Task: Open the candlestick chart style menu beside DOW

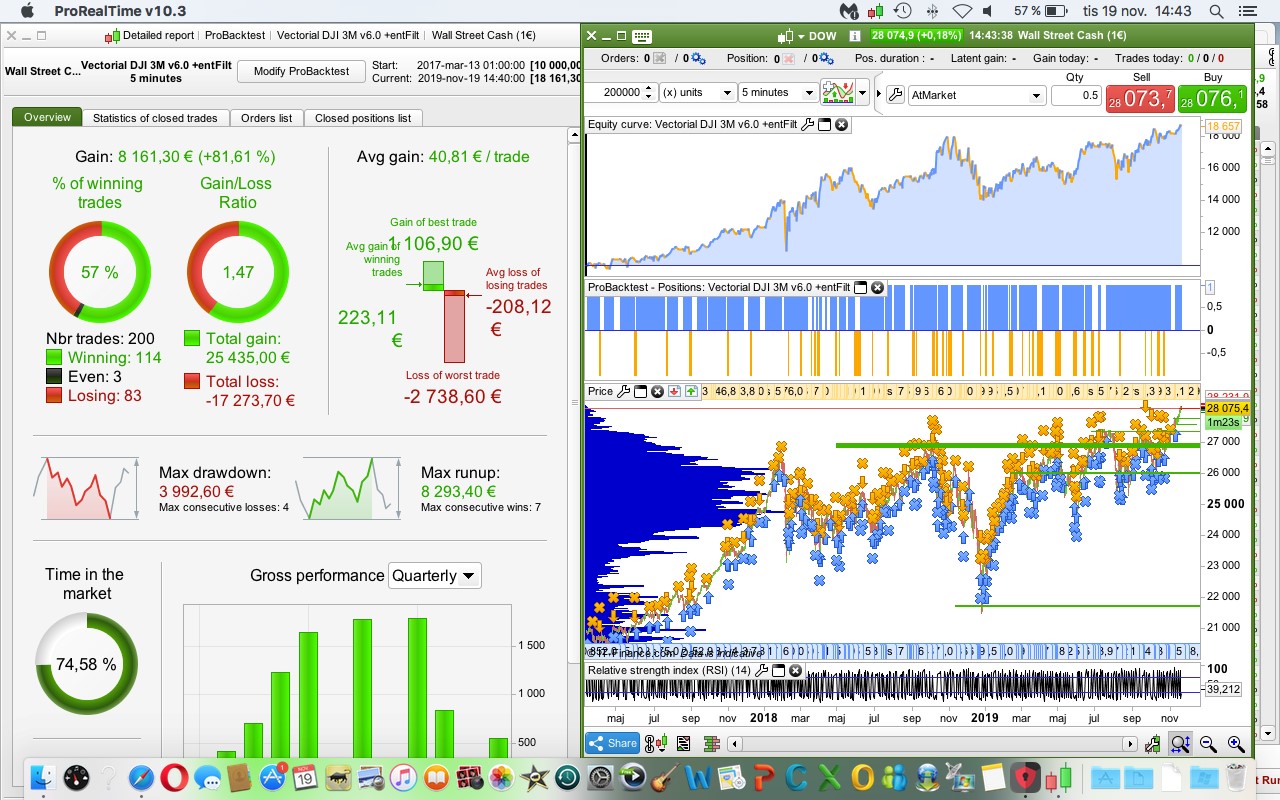Action: click(x=790, y=36)
